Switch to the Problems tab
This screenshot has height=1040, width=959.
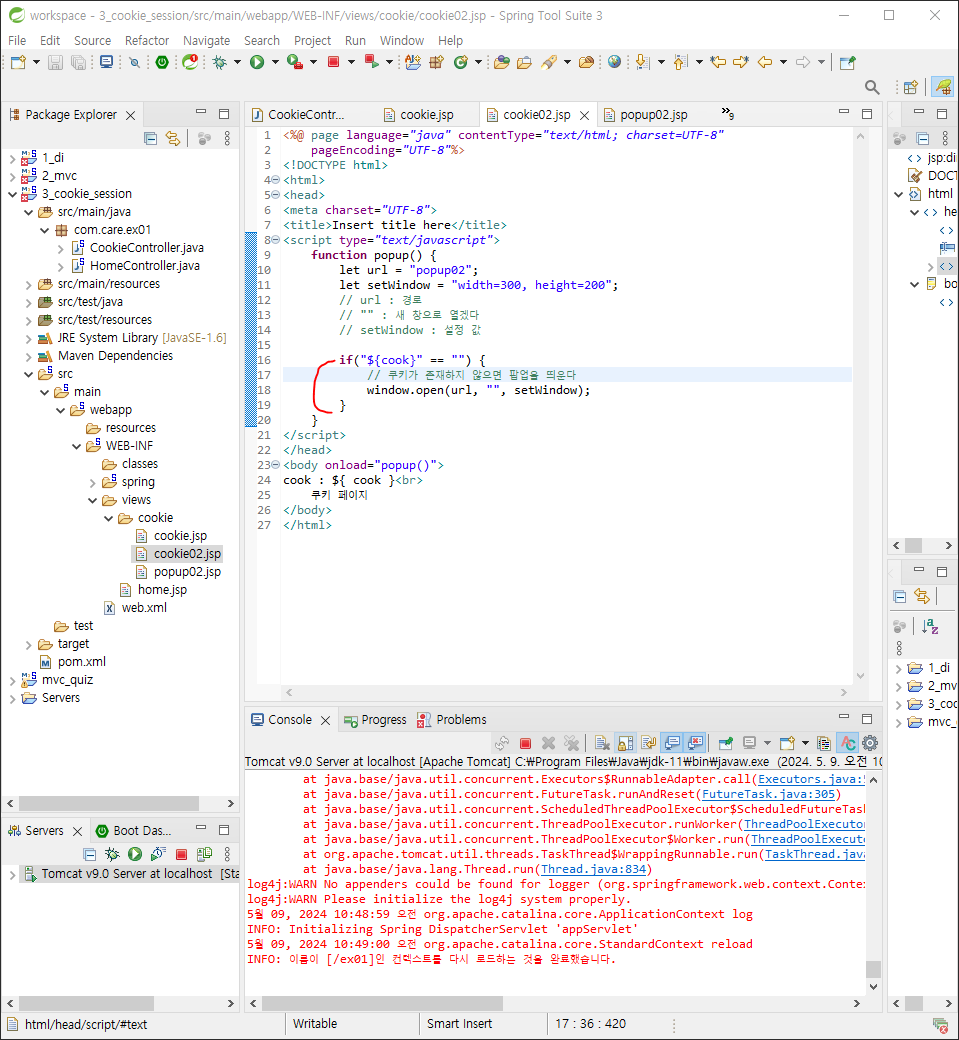452,720
